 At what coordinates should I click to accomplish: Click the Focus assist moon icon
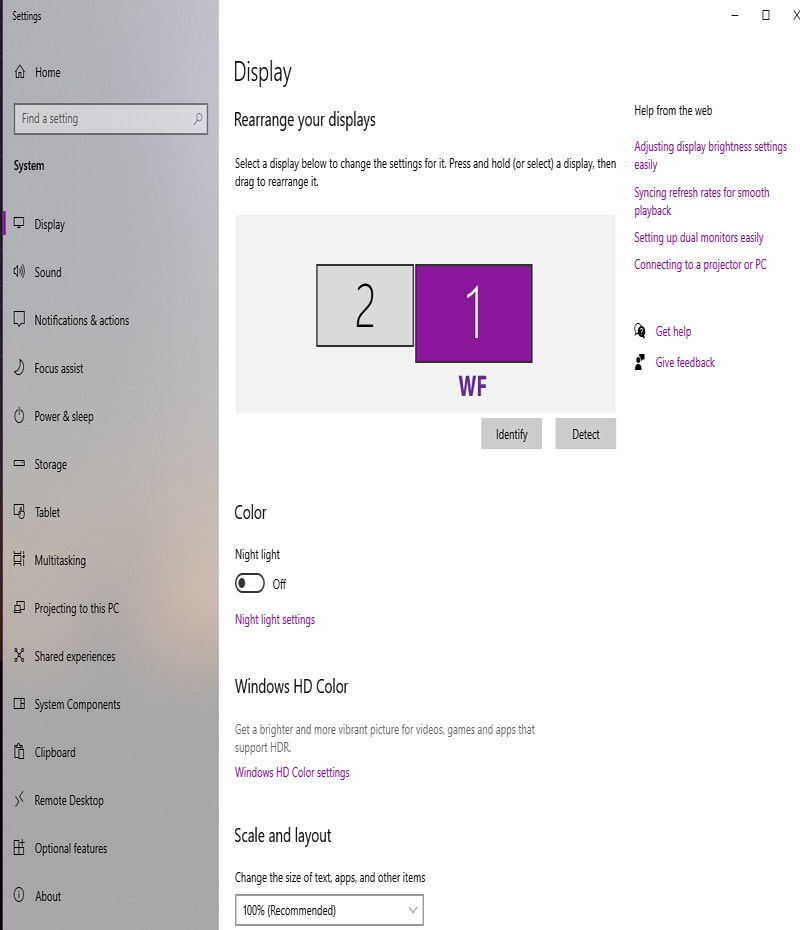[20, 368]
